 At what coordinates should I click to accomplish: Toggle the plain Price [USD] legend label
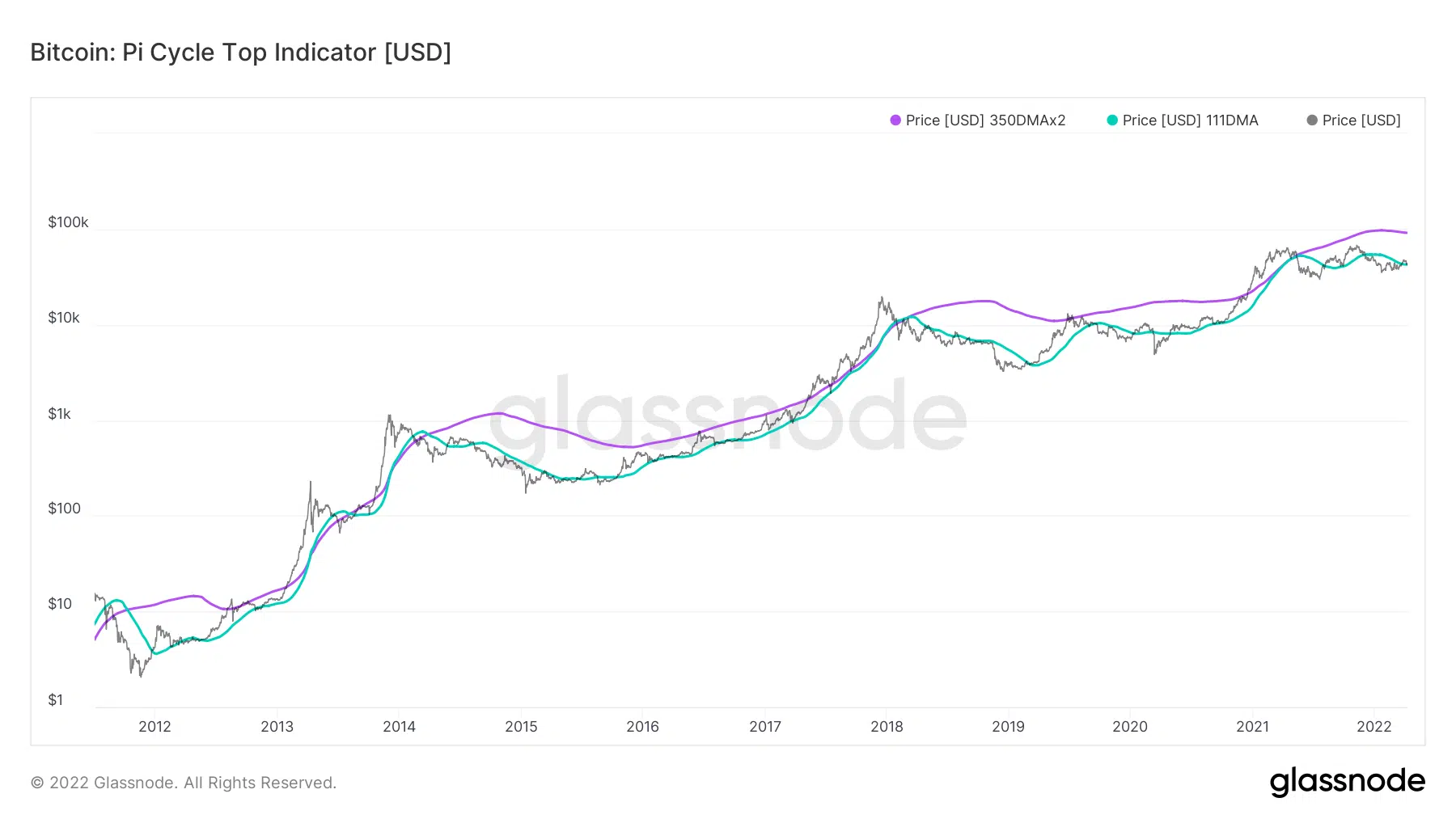tap(1361, 120)
